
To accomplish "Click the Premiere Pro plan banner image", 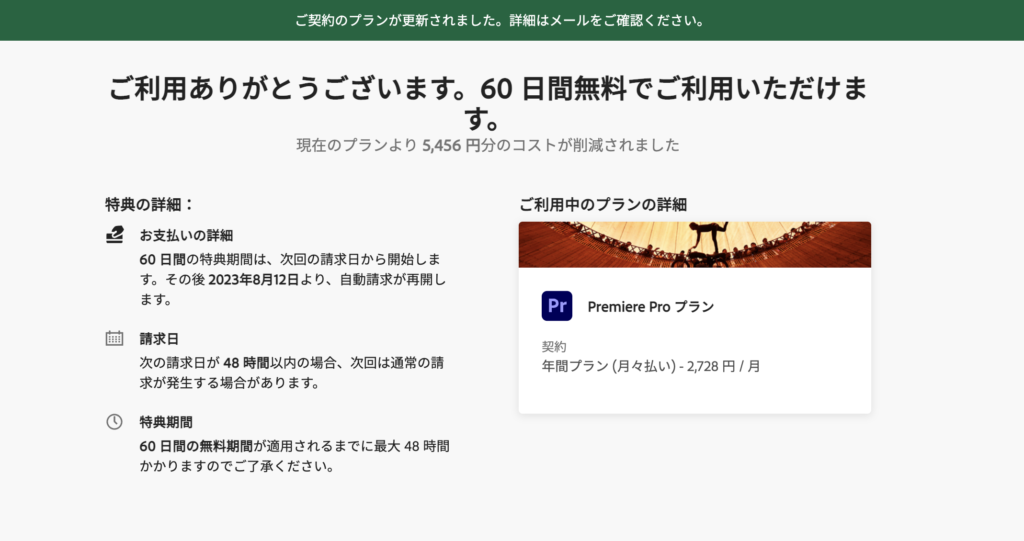I will (695, 244).
